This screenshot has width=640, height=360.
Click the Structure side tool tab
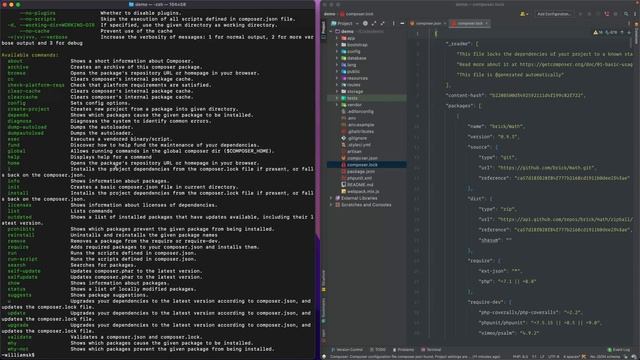pos(324,281)
